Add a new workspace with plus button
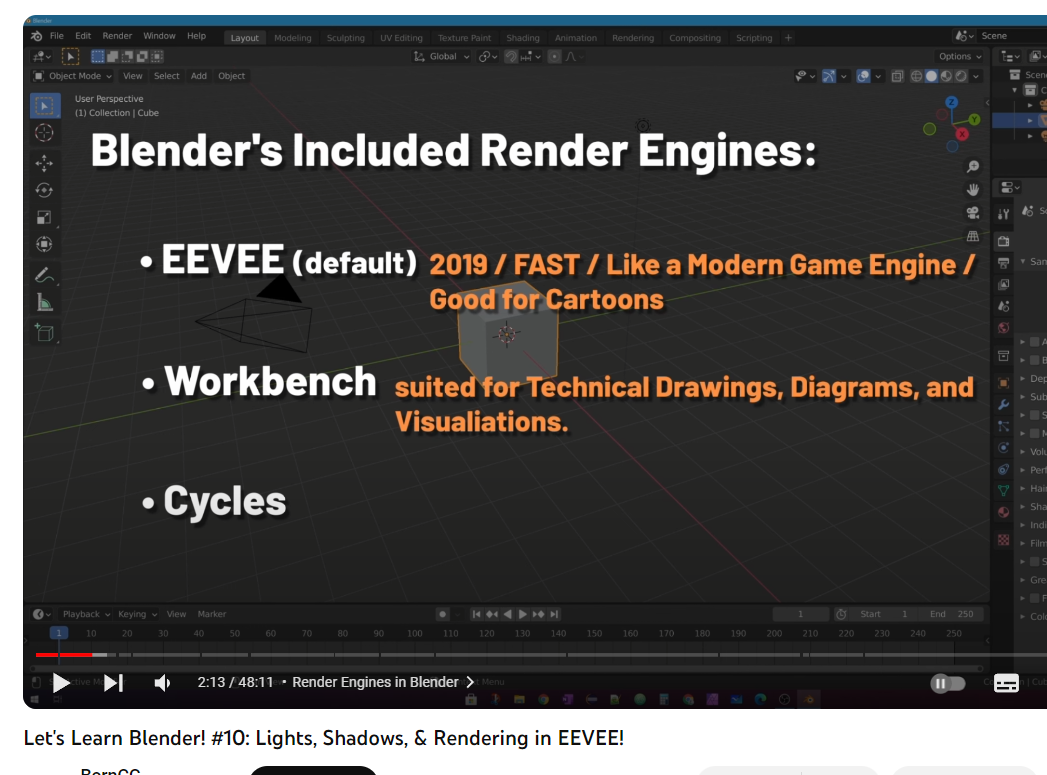The height and width of the screenshot is (775, 1047). pyautogui.click(x=789, y=38)
